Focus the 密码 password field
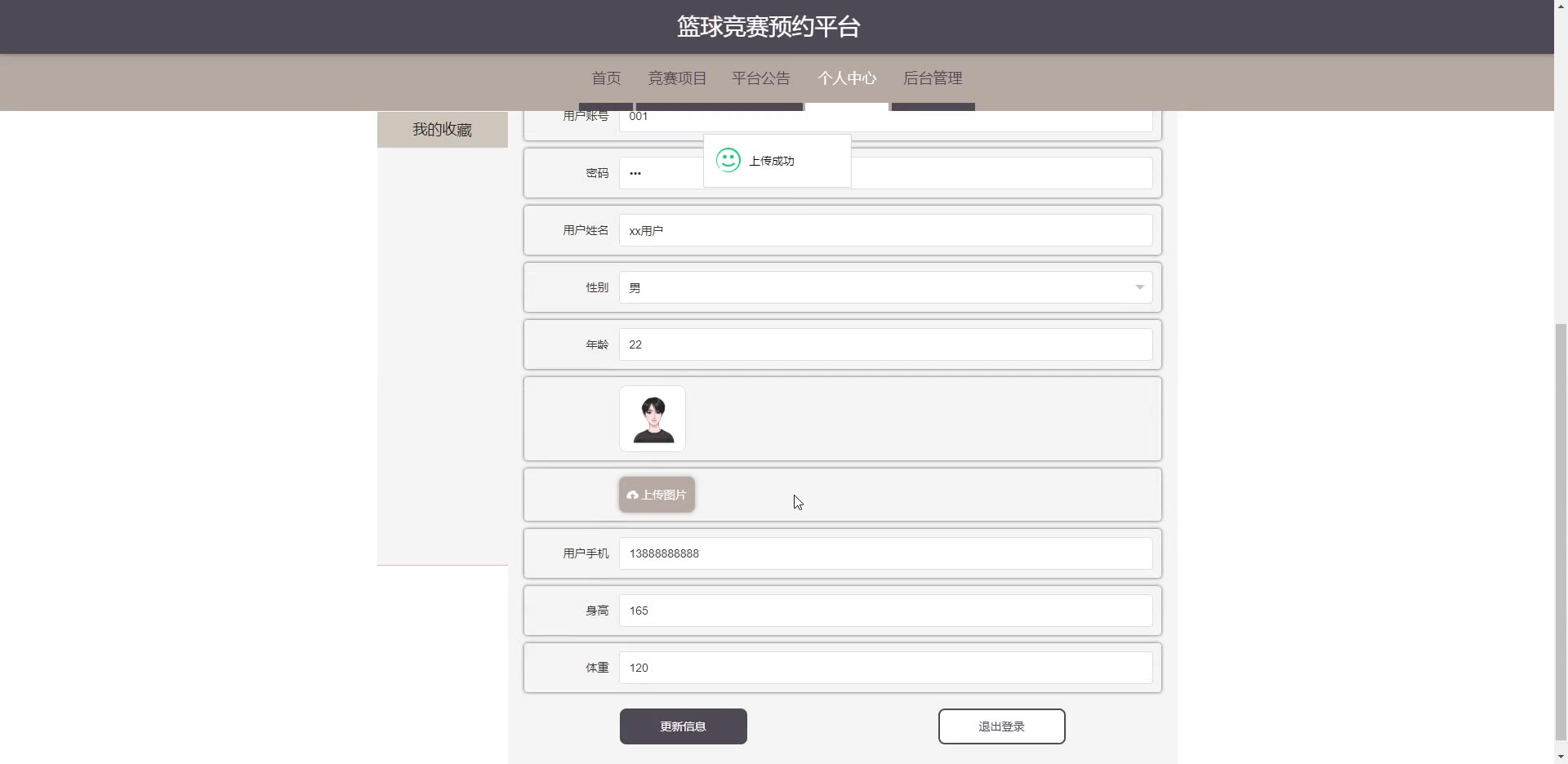Screen dimensions: 1568x764 (886, 173)
